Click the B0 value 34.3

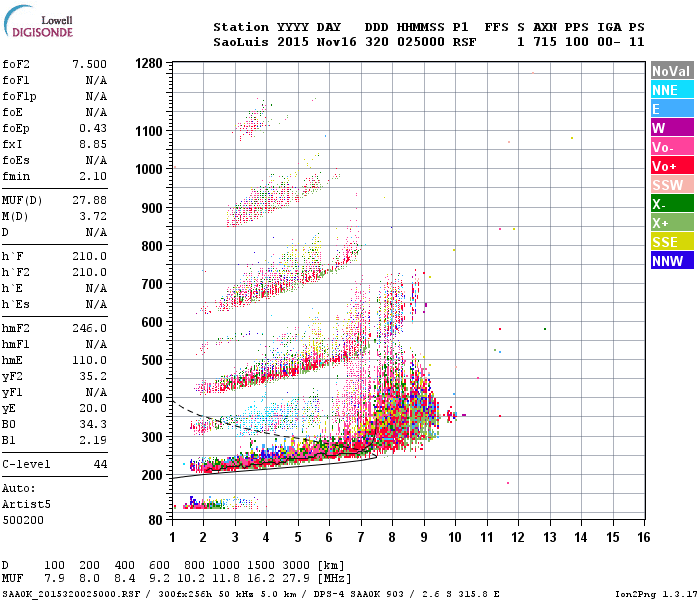pos(93,424)
